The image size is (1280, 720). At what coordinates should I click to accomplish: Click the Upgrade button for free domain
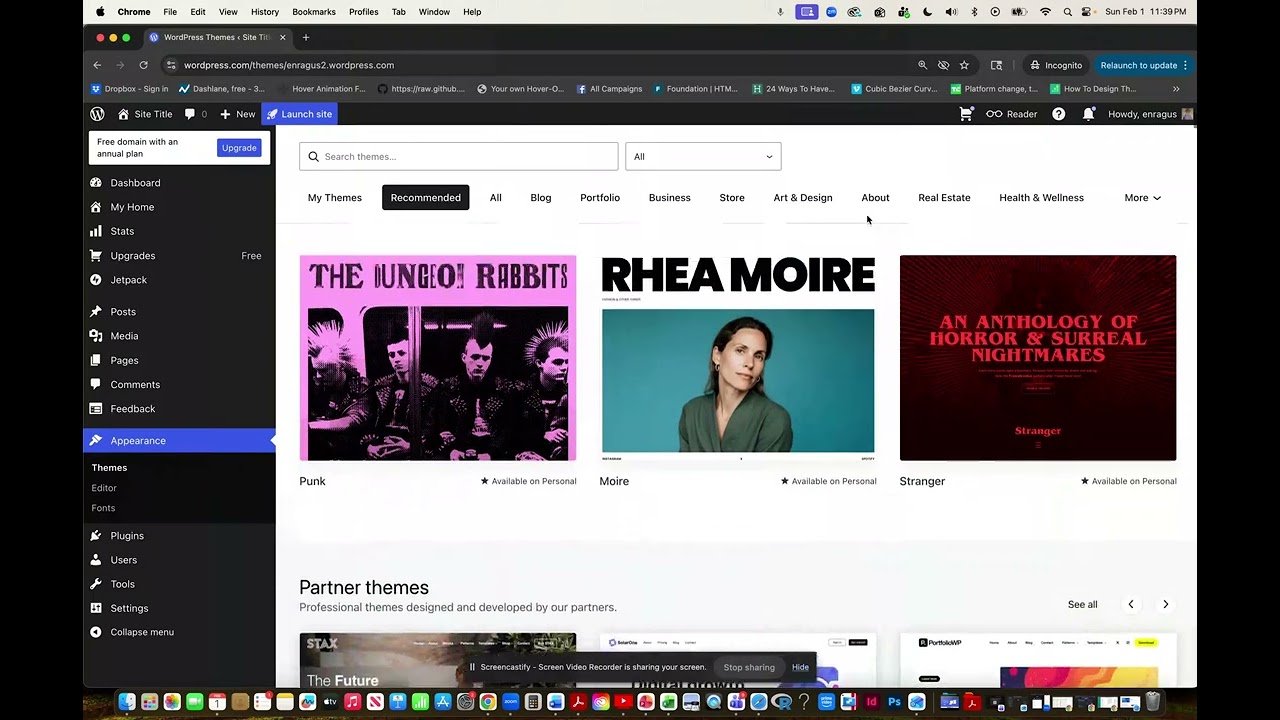(239, 148)
